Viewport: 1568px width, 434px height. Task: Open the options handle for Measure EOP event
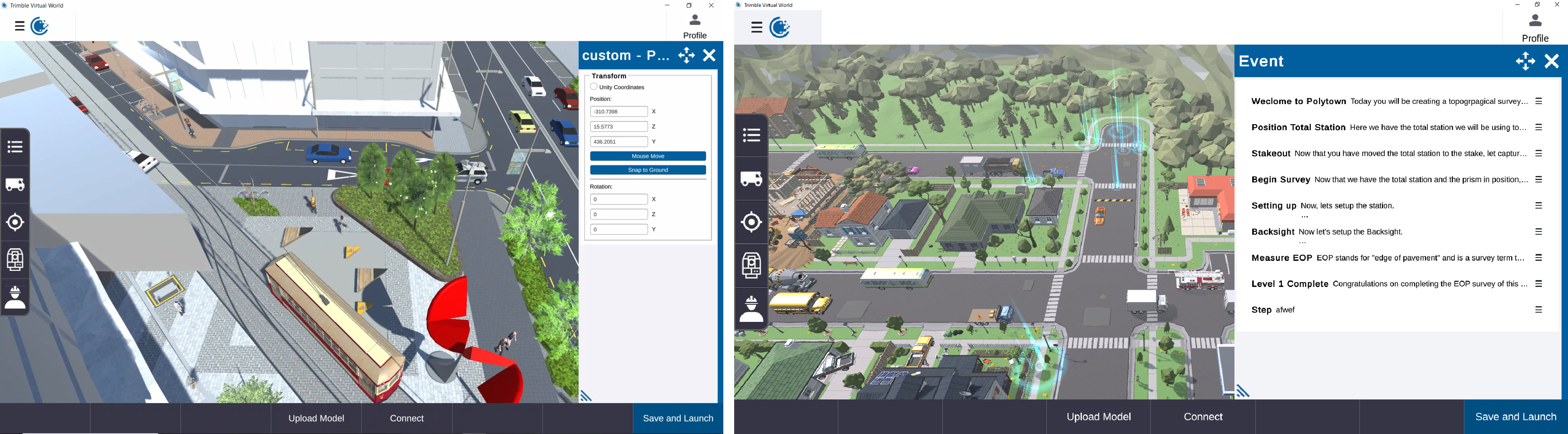(1538, 258)
